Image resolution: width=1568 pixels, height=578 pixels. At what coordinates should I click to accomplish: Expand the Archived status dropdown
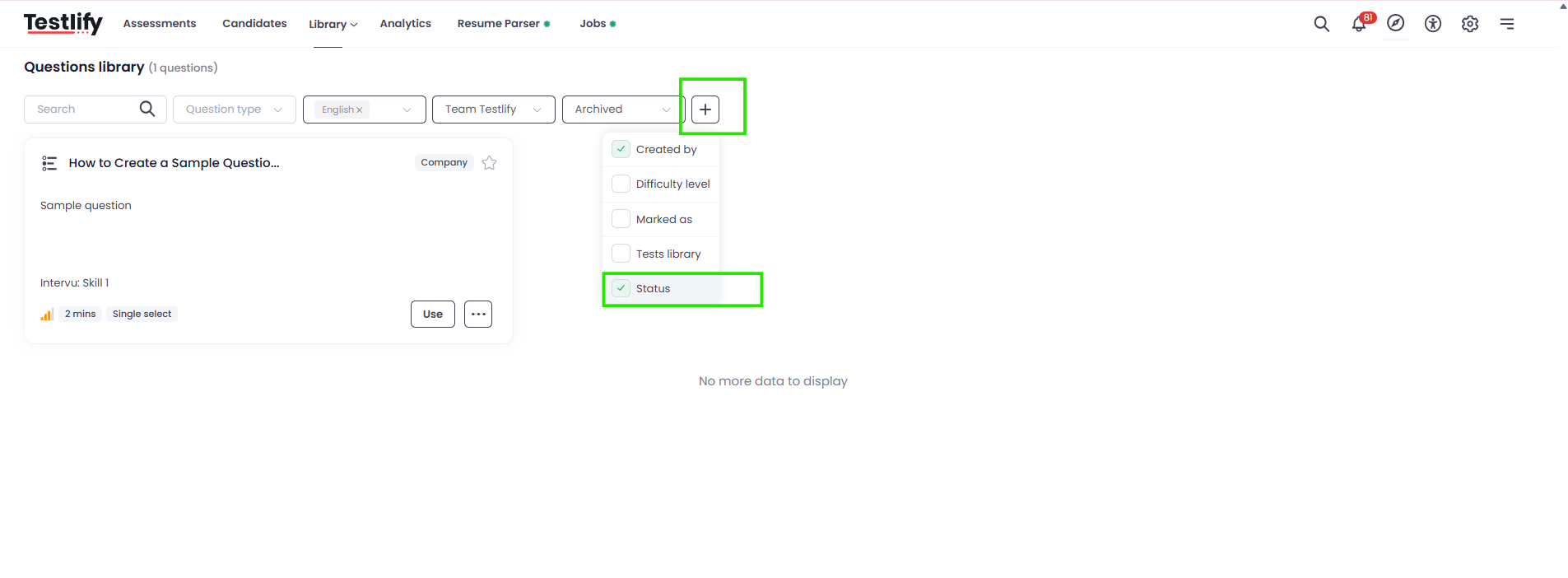[x=623, y=110]
